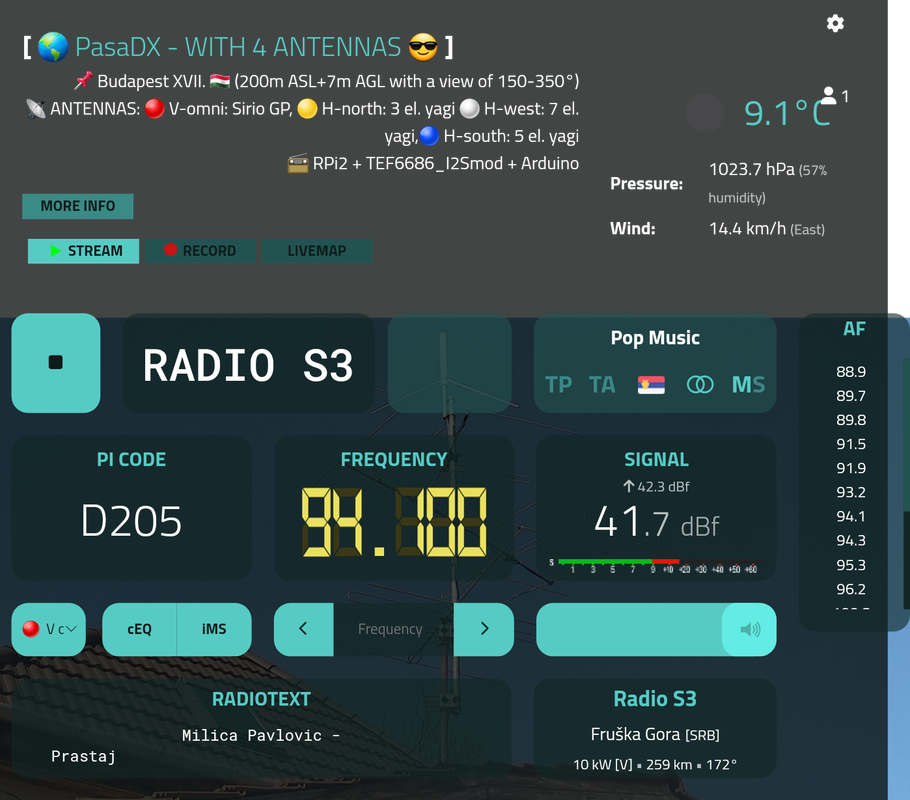
Task: Tune up with the right arrow
Action: (484, 629)
